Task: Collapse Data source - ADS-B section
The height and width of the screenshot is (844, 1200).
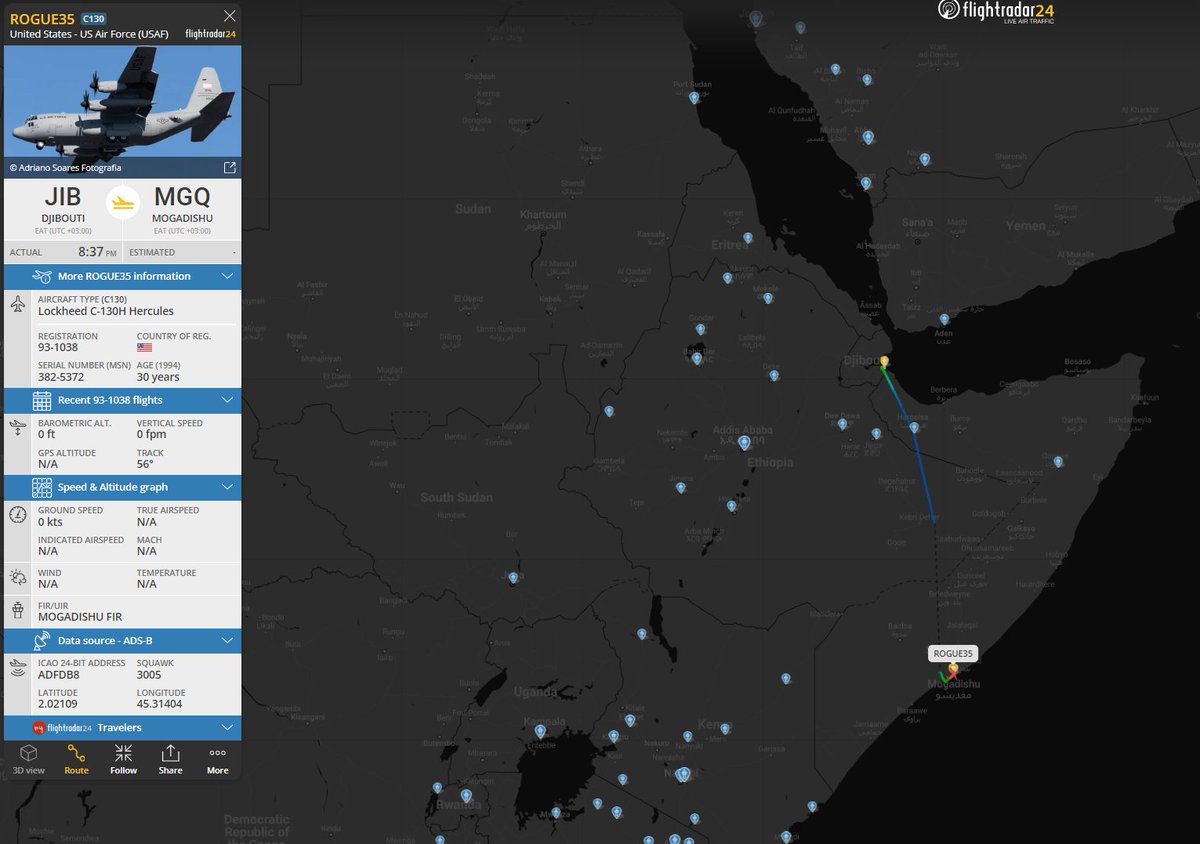Action: click(x=122, y=640)
